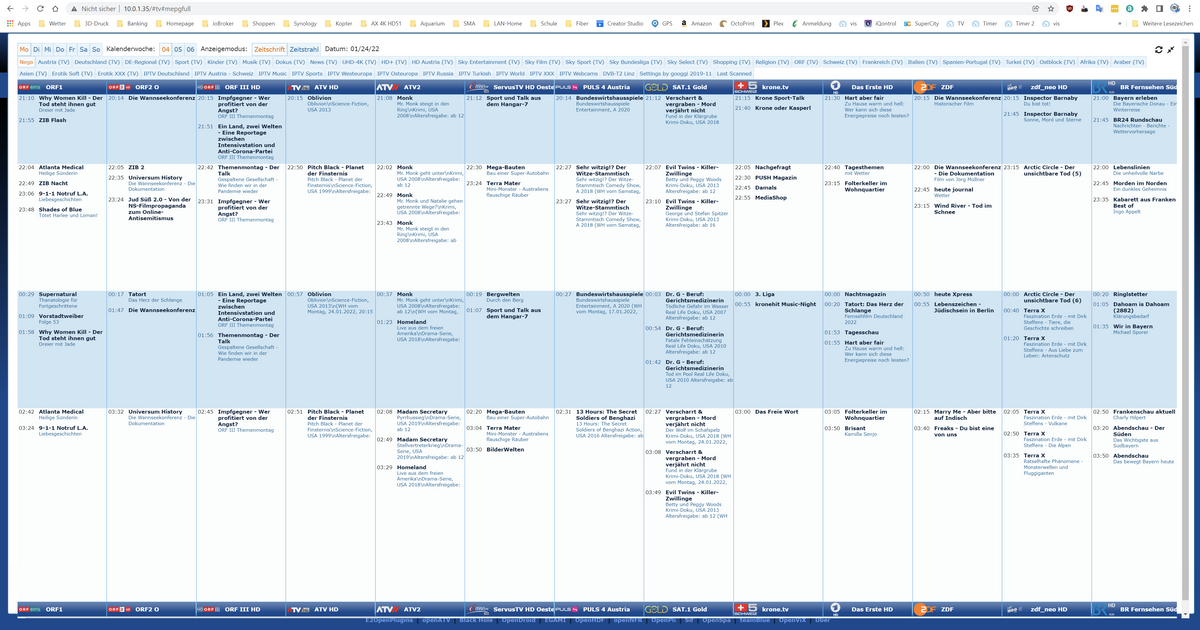Screen dimensions: 1200x630
Task: Expand hidden bookmarks with the » chevron
Action: [1120, 22]
